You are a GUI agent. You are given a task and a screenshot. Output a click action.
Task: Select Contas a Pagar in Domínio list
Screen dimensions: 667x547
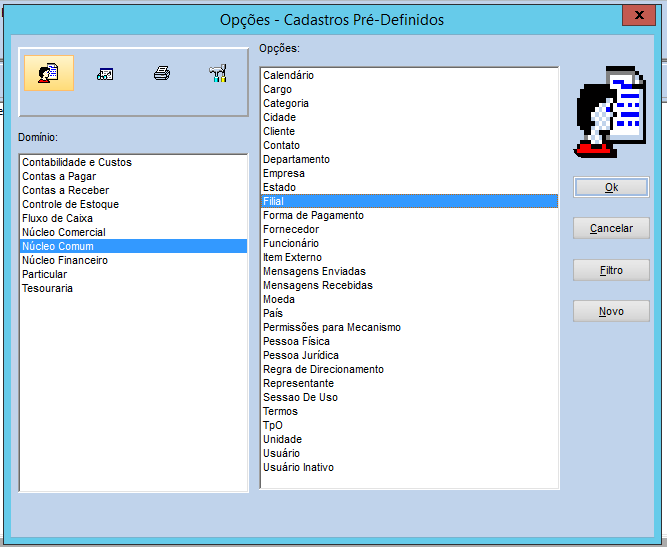click(59, 176)
